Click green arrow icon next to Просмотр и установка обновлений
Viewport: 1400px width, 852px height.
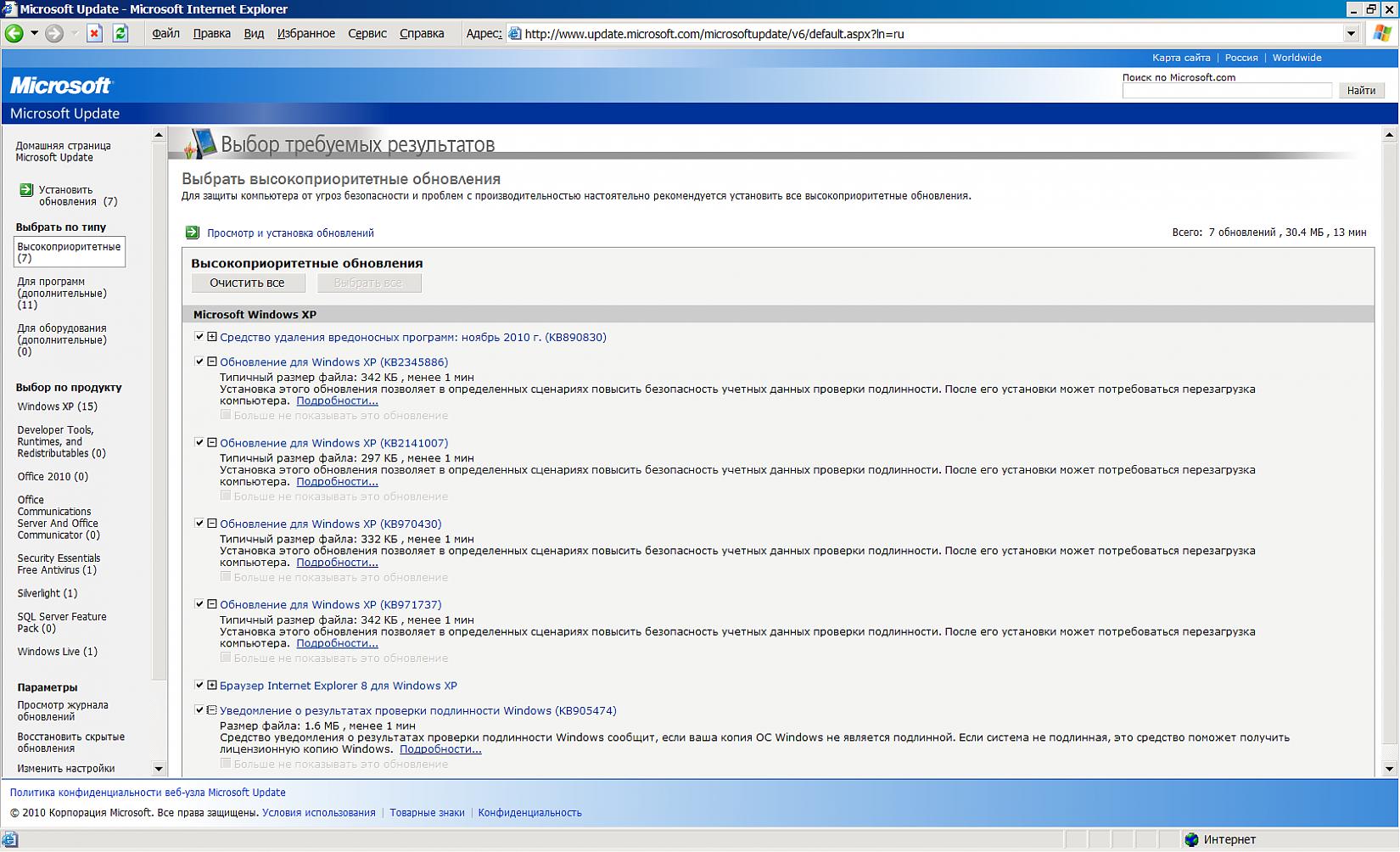[x=192, y=233]
